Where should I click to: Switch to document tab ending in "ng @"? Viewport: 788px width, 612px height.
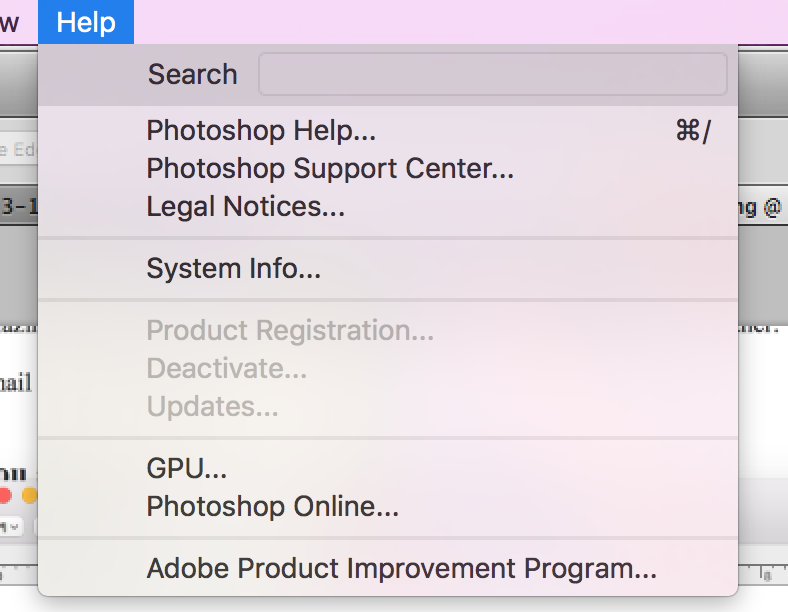tap(762, 207)
